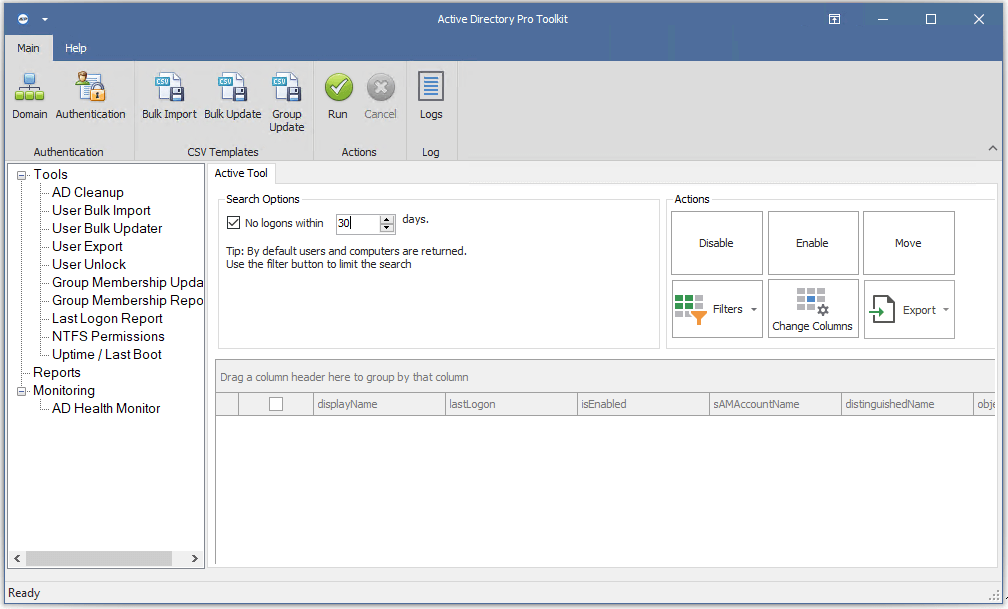Collapse the Tools tree node
Viewport: 1008px width, 609px height.
pyautogui.click(x=22, y=175)
